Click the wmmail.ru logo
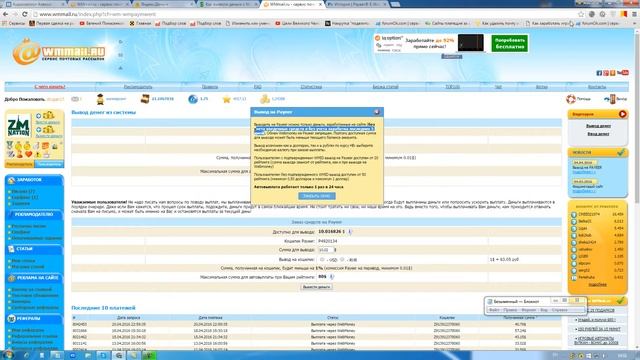Screen dimensions: 640x360 [59, 52]
